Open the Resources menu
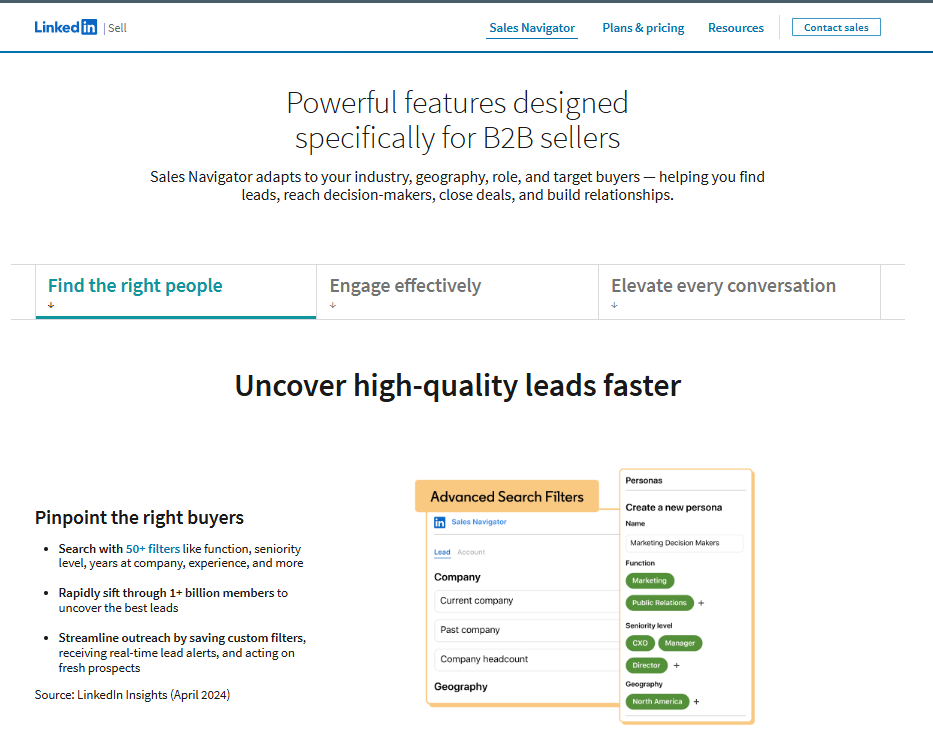The width and height of the screenshot is (933, 738). 735,27
